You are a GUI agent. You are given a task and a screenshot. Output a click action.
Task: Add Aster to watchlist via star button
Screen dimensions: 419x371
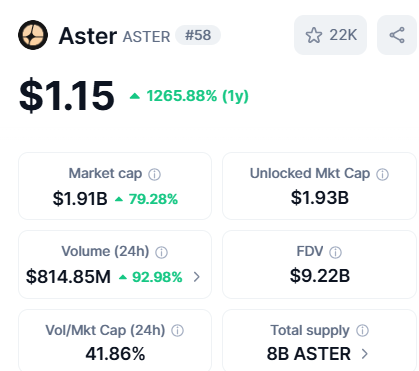[330, 35]
